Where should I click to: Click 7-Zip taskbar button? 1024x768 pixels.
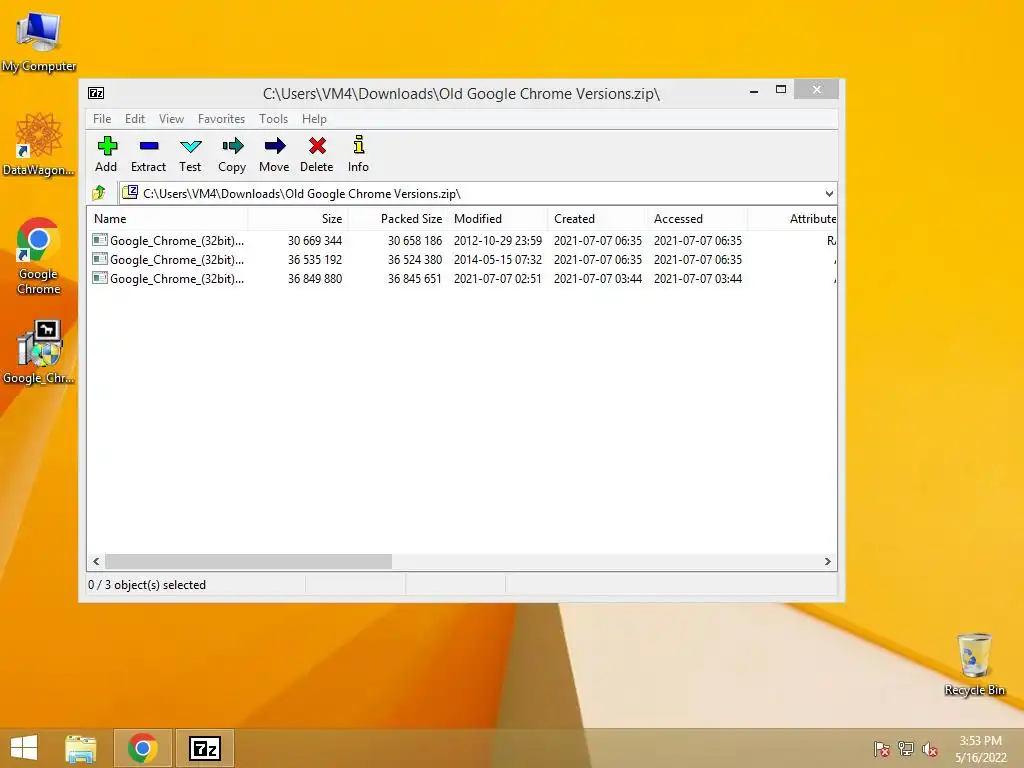pos(205,748)
